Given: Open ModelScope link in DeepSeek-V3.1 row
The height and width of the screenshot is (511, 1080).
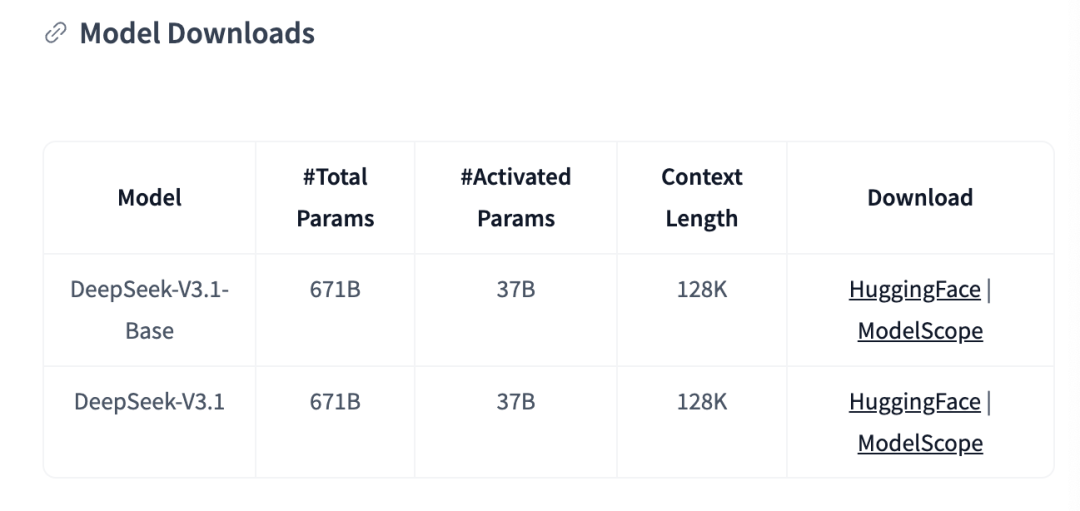Looking at the screenshot, I should 920,443.
